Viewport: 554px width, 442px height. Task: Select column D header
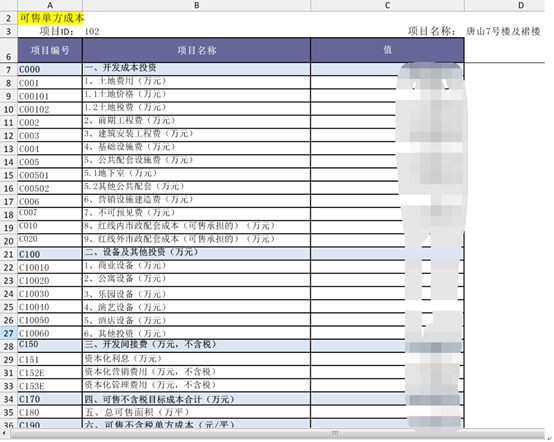point(520,5)
